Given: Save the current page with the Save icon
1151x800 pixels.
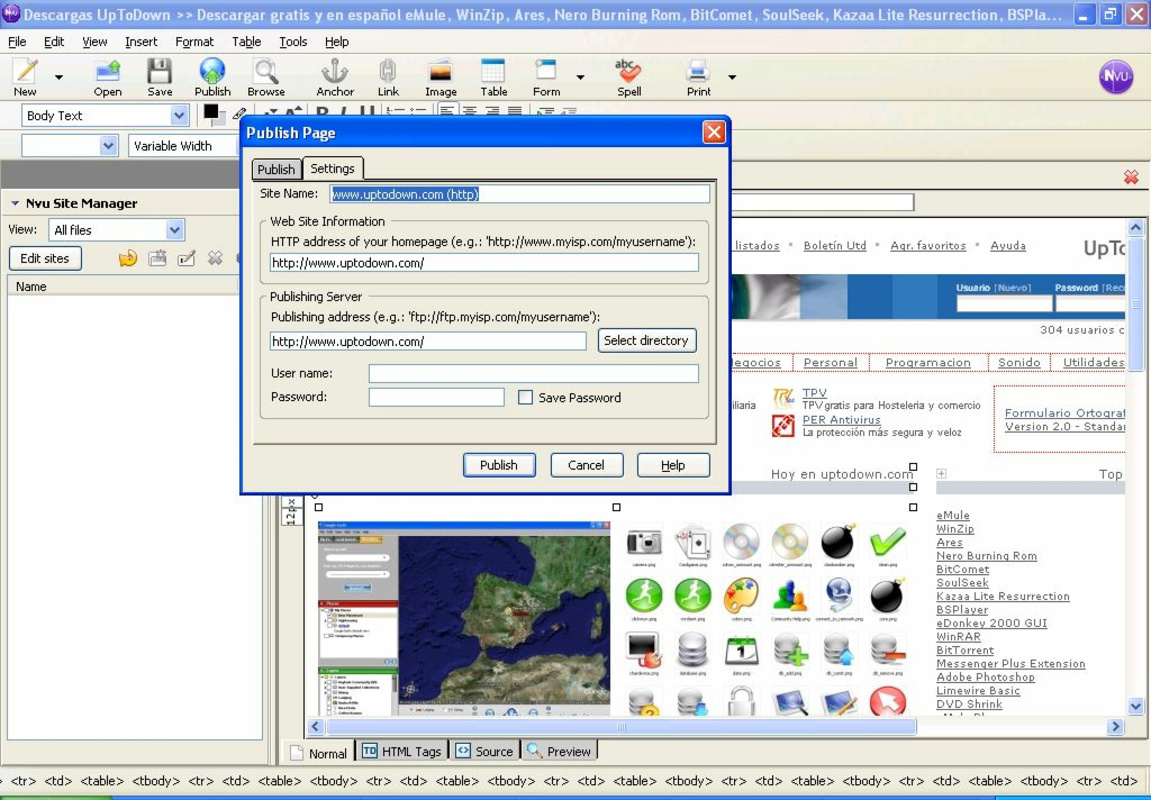Looking at the screenshot, I should tap(159, 78).
